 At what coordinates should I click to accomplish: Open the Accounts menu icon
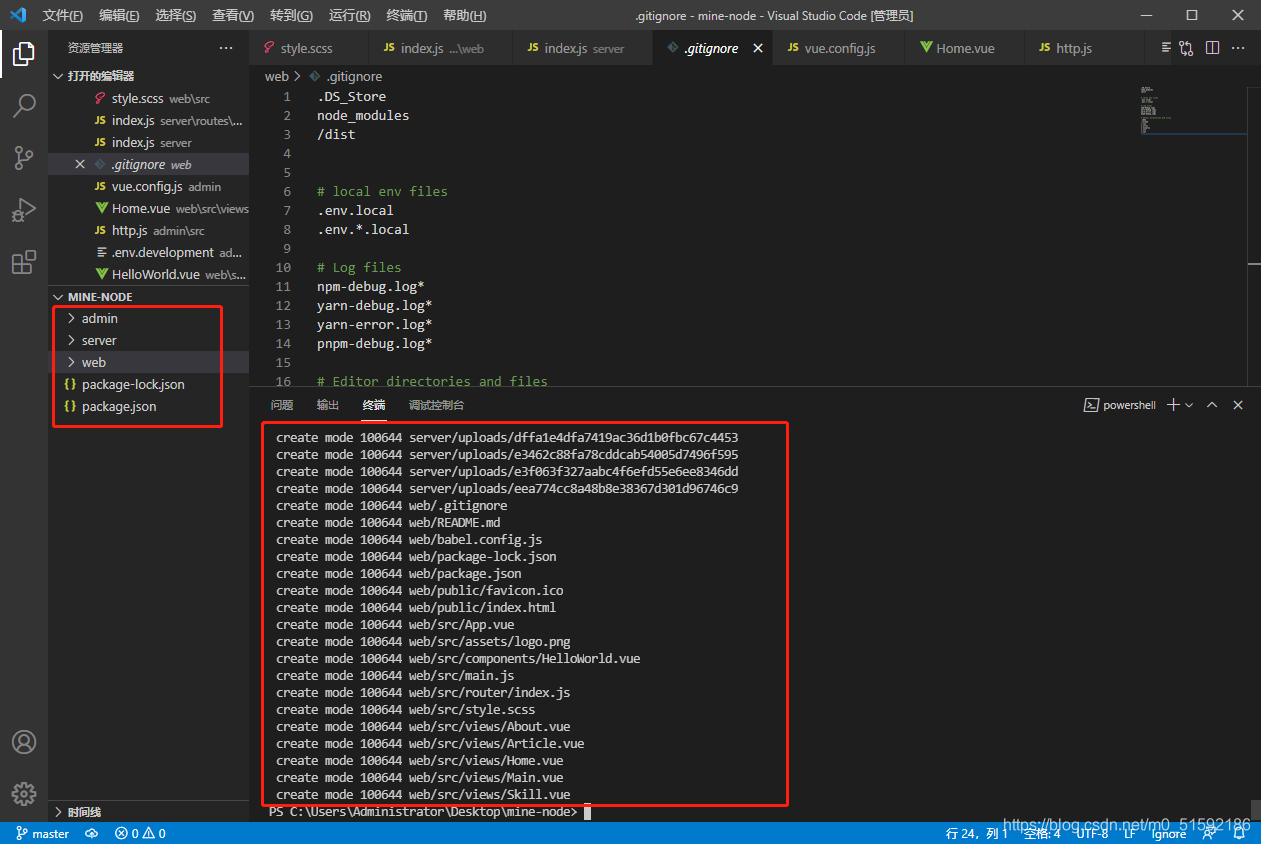pos(24,742)
